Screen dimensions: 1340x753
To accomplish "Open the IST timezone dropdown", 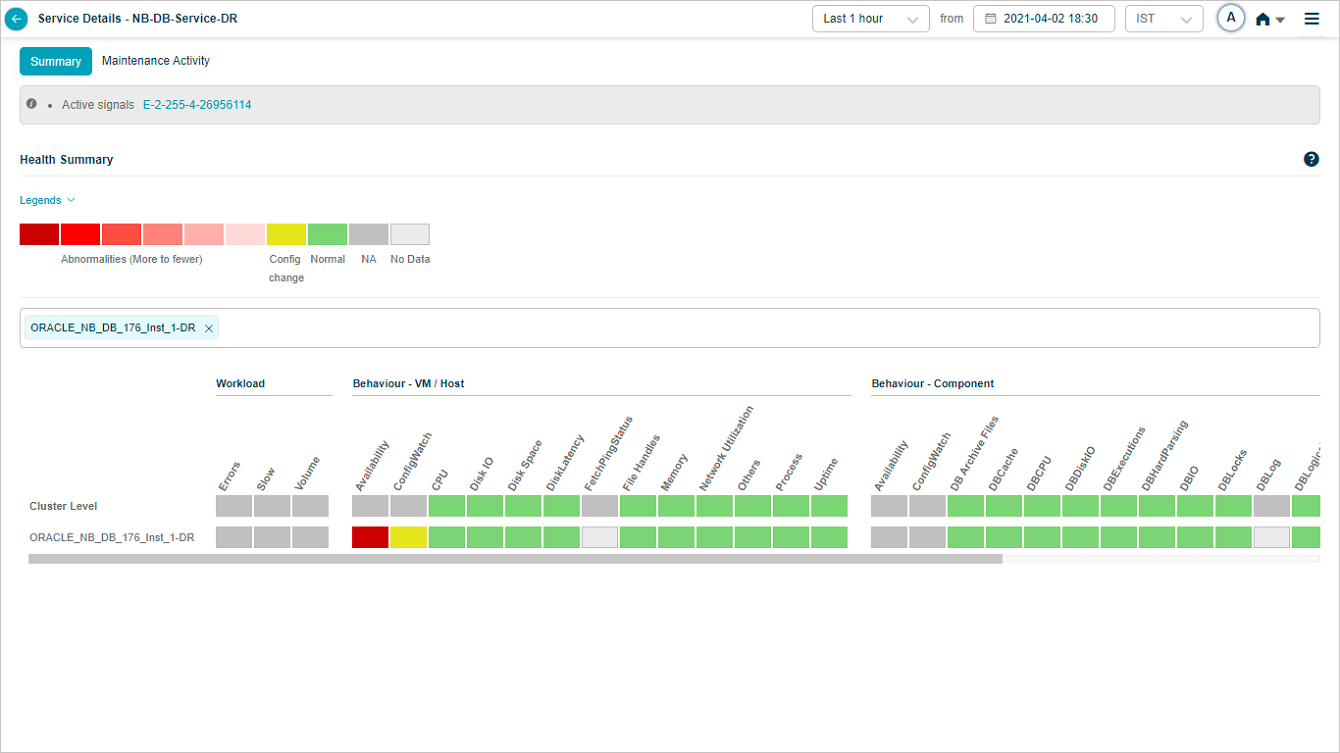I will pos(1163,19).
